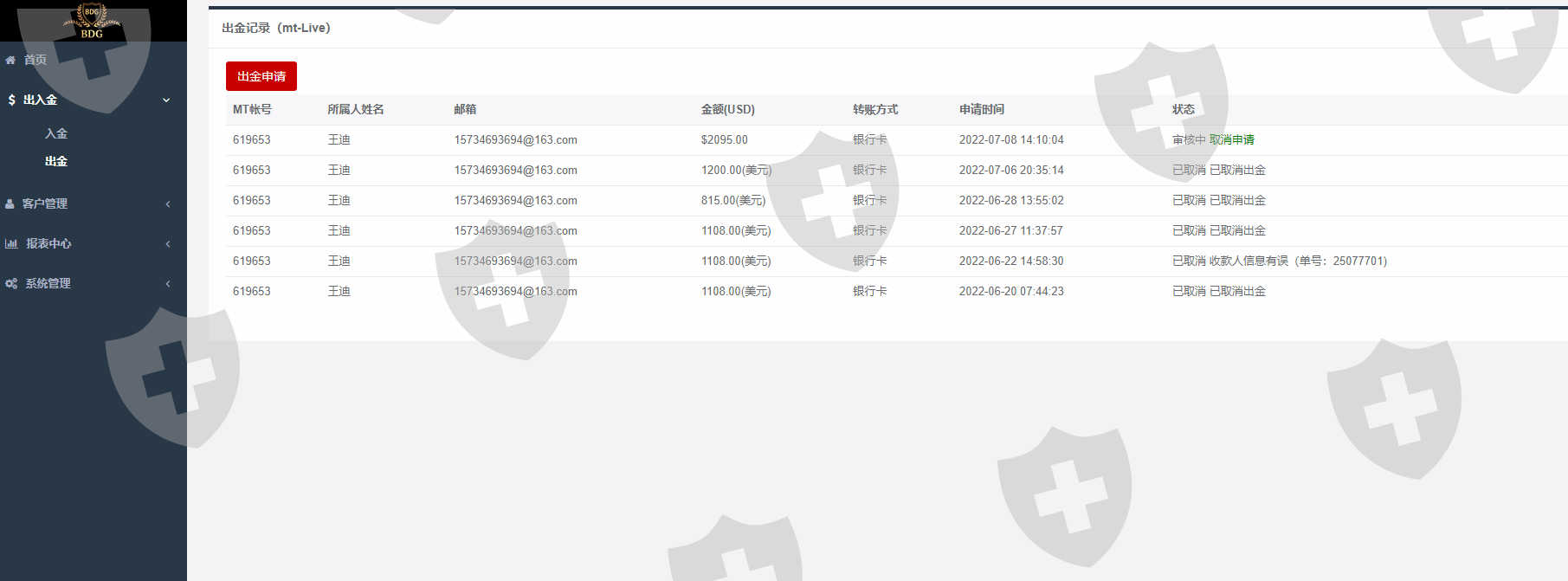Click the email in the $2095.00 row

(516, 139)
